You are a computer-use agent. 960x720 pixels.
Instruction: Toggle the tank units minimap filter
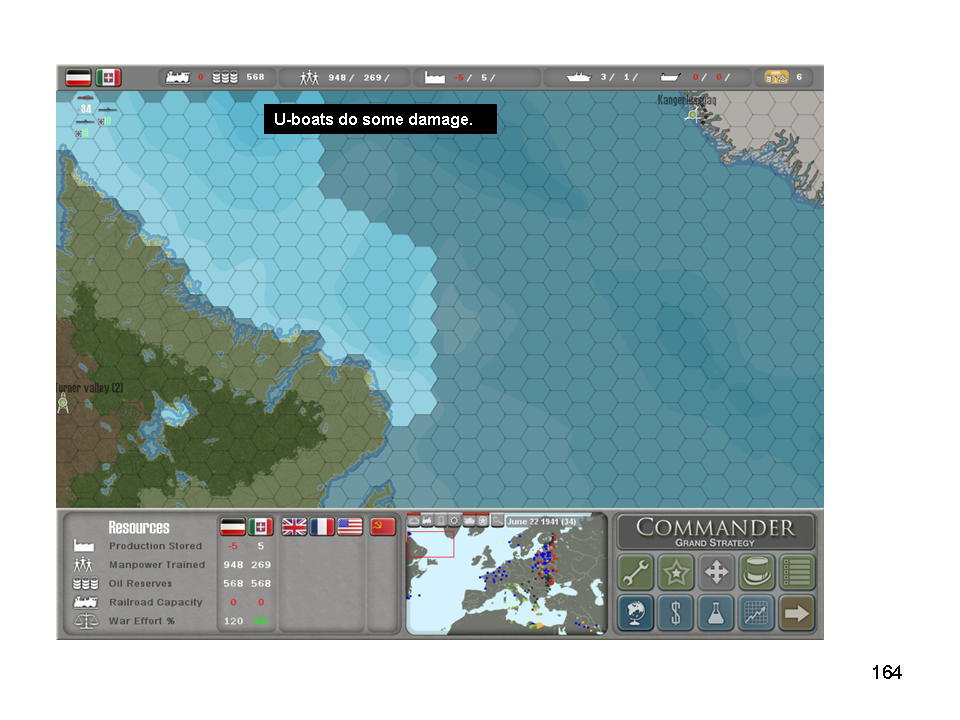(x=469, y=520)
